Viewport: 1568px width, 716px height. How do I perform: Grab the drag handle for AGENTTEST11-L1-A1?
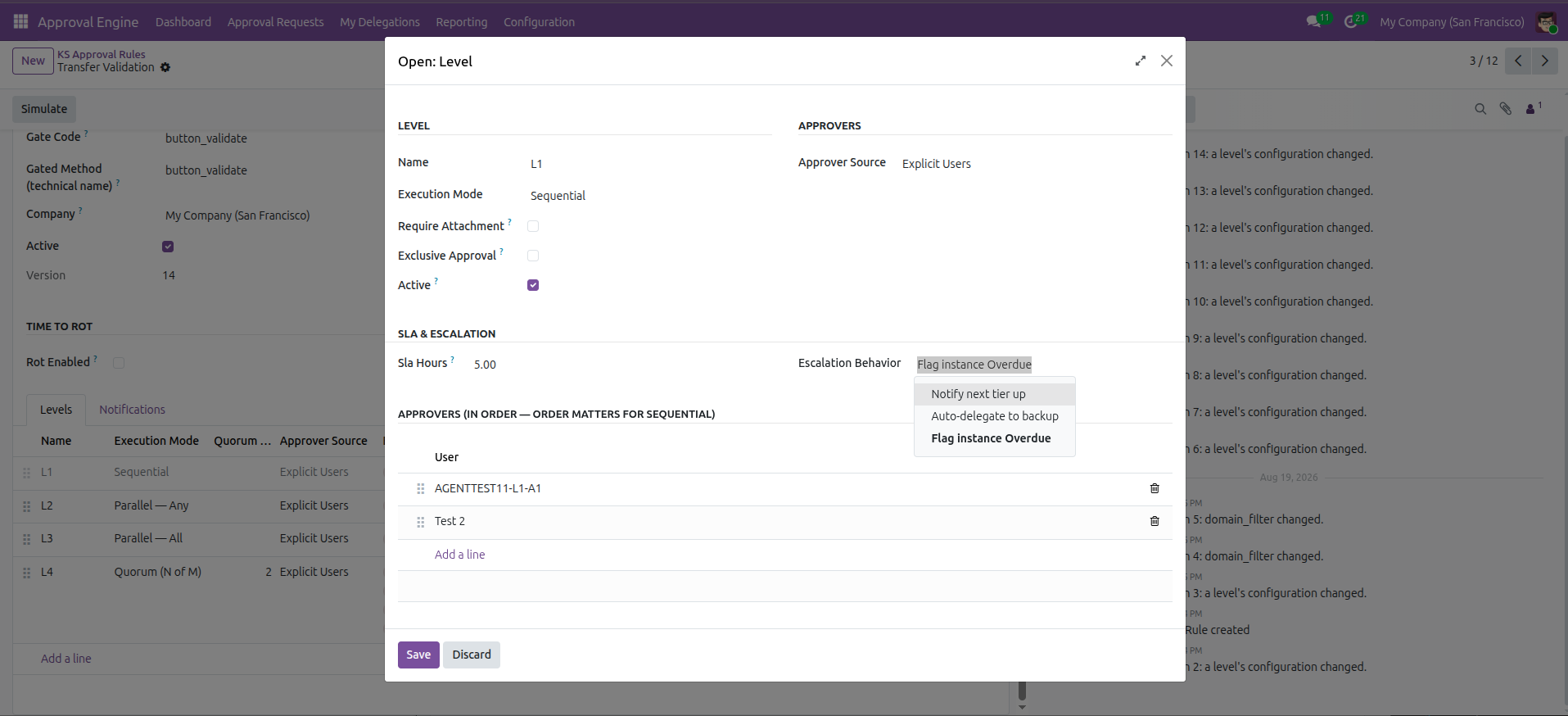coord(420,489)
